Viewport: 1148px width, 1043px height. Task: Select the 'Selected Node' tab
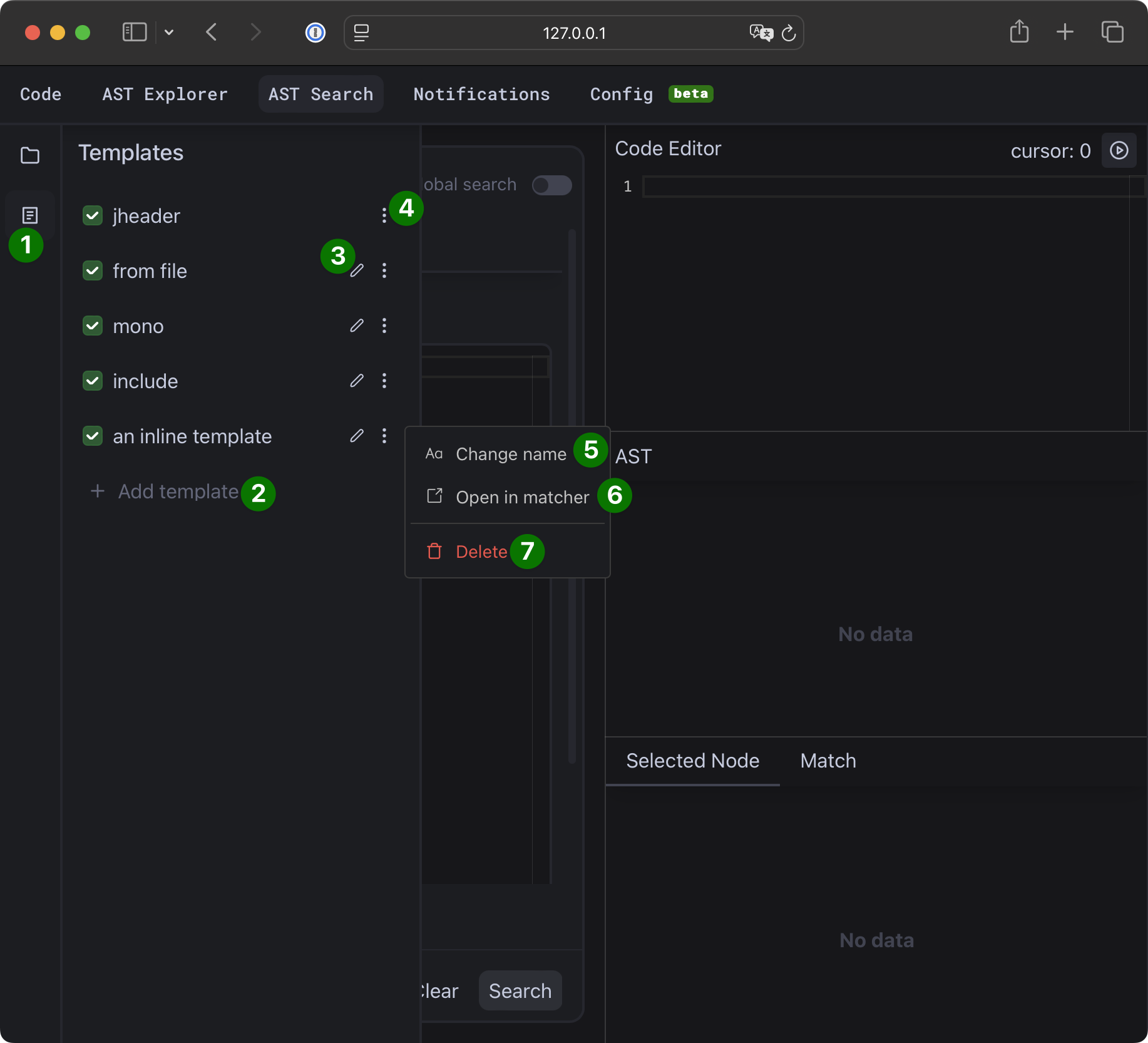(693, 761)
